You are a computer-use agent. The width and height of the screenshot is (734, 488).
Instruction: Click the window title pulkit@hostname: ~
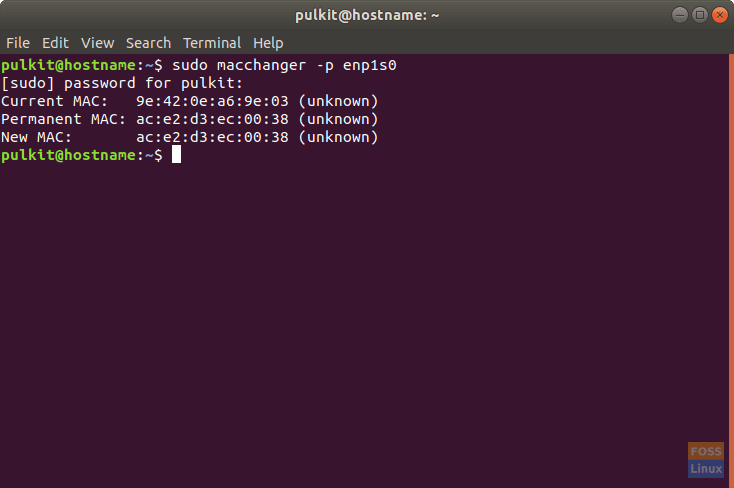pyautogui.click(x=367, y=15)
